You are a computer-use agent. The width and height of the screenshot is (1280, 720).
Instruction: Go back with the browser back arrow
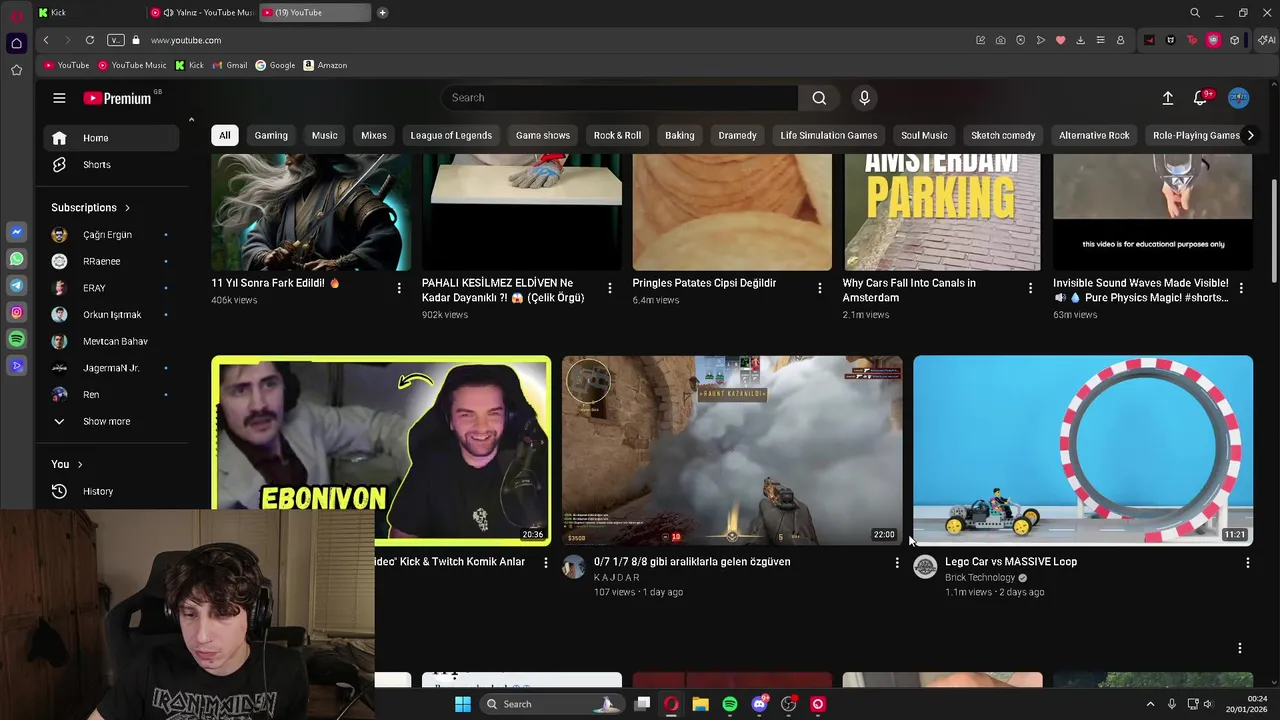46,40
